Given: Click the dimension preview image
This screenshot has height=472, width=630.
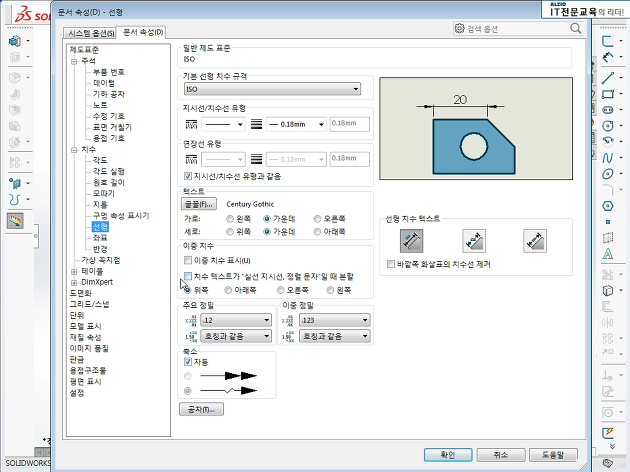Looking at the screenshot, I should point(476,129).
